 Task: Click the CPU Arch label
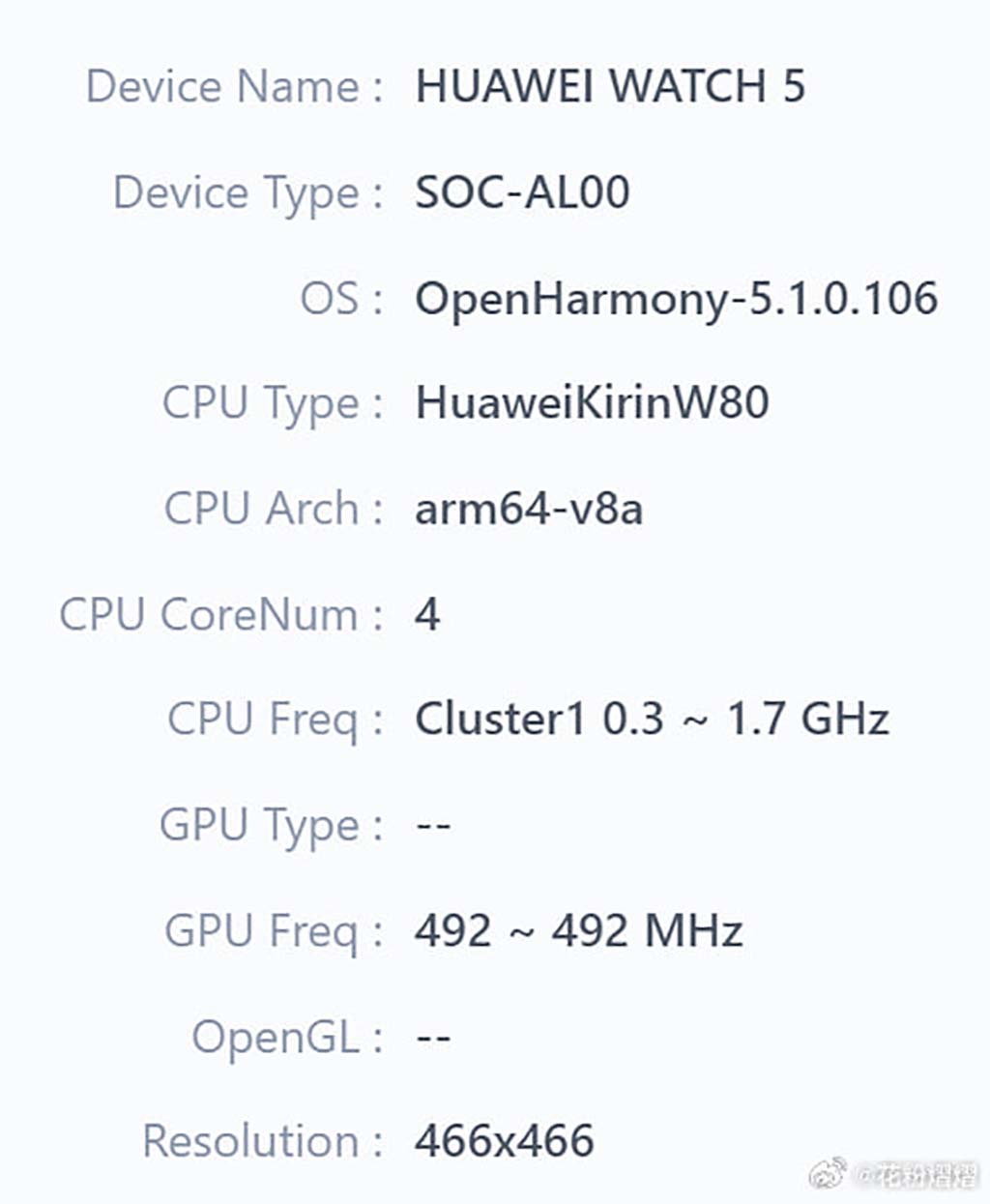coord(262,509)
